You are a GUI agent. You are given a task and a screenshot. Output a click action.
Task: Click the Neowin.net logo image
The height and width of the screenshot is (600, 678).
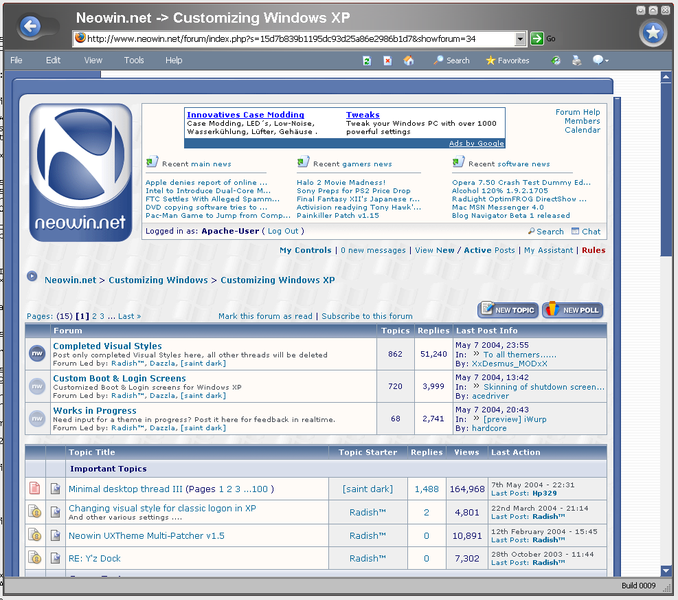[x=80, y=172]
